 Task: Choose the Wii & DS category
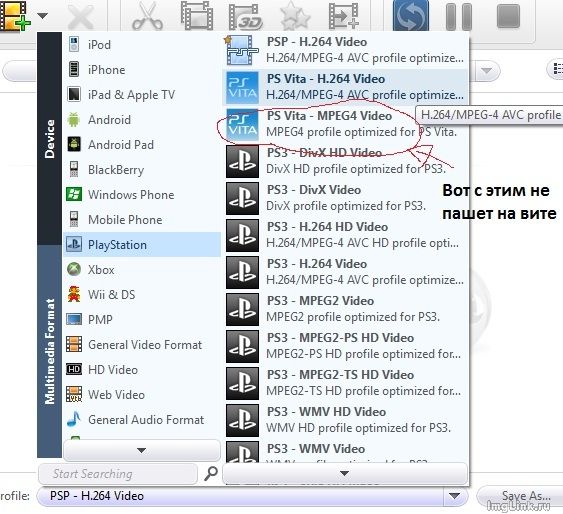[x=142, y=295]
